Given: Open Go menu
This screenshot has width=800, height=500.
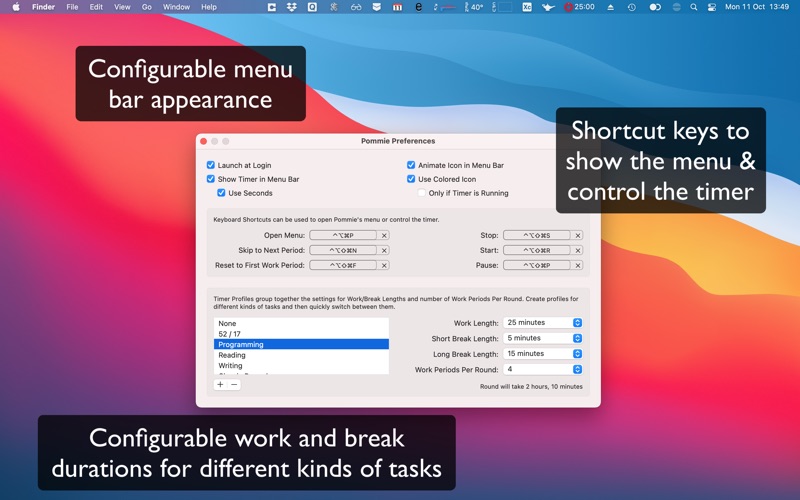Looking at the screenshot, I should (x=146, y=7).
